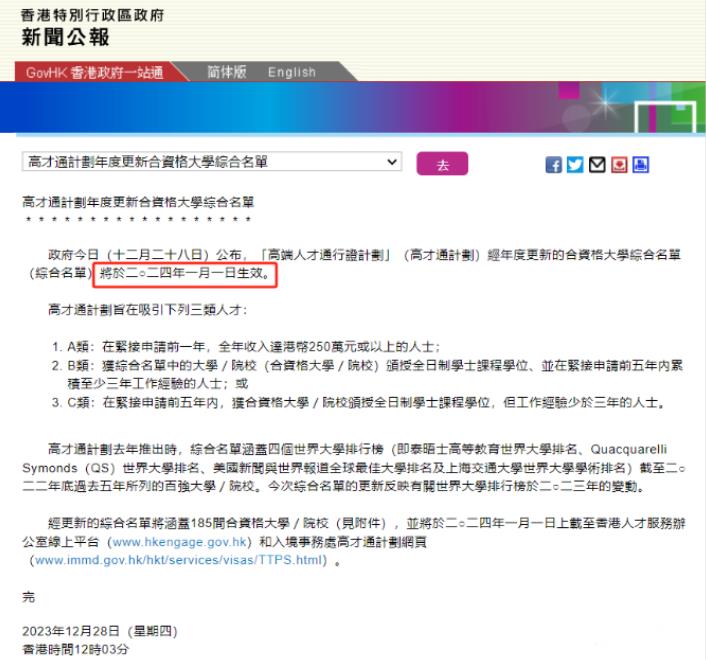Click the white-framed green square in banner
Viewport: 706px width, 660px height.
666,118
